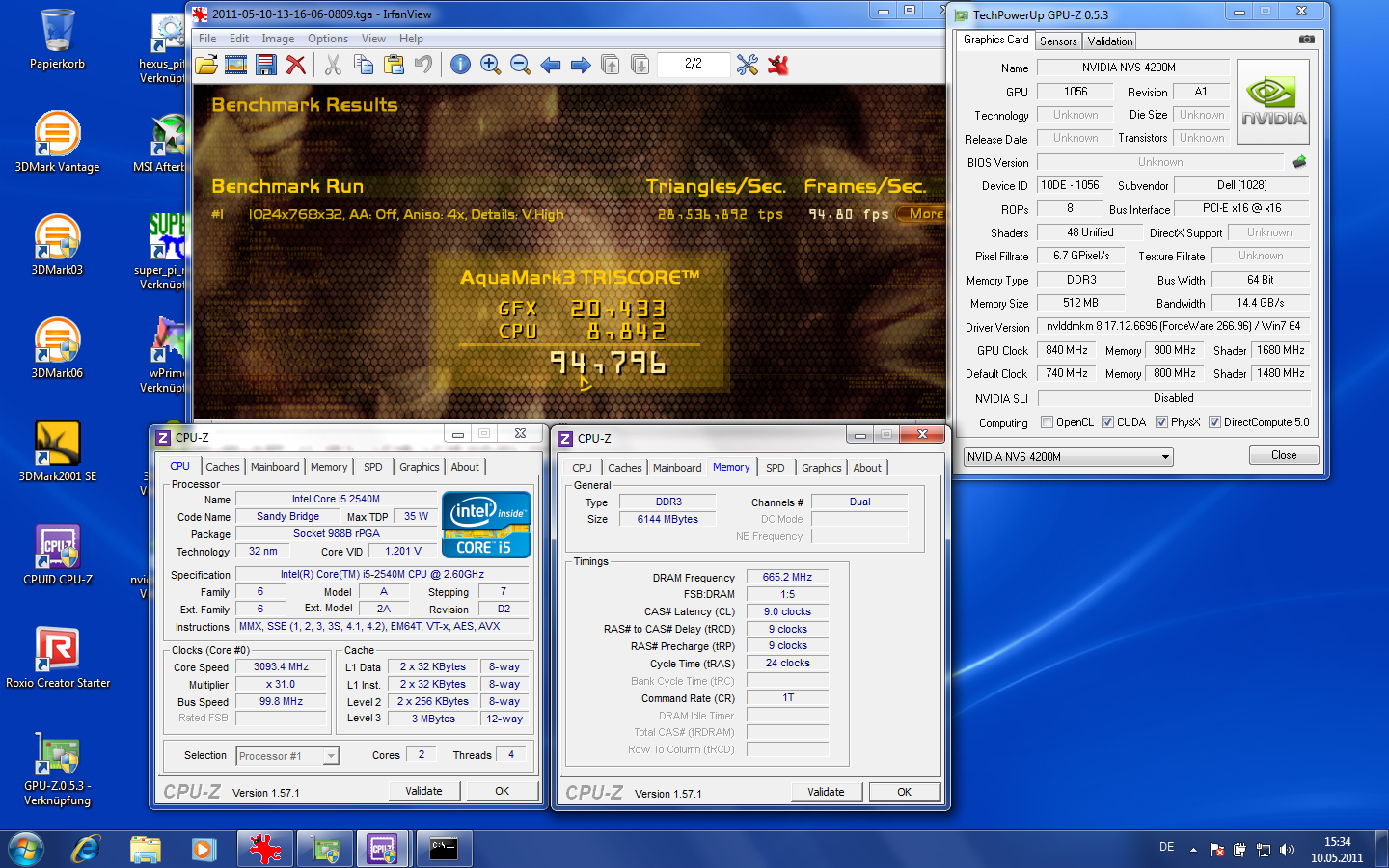
Task: Open Windows Explorer folder on taskbar
Action: coord(146,849)
